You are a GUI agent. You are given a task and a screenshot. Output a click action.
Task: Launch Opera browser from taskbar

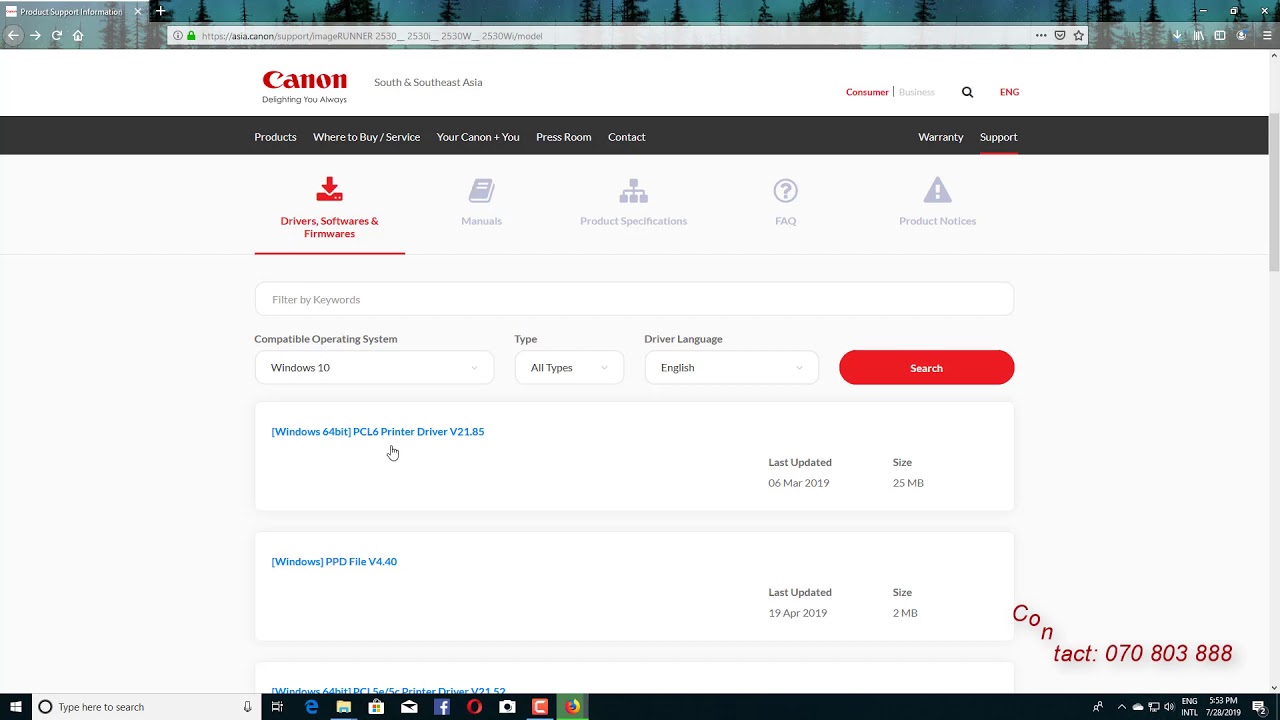coord(474,707)
